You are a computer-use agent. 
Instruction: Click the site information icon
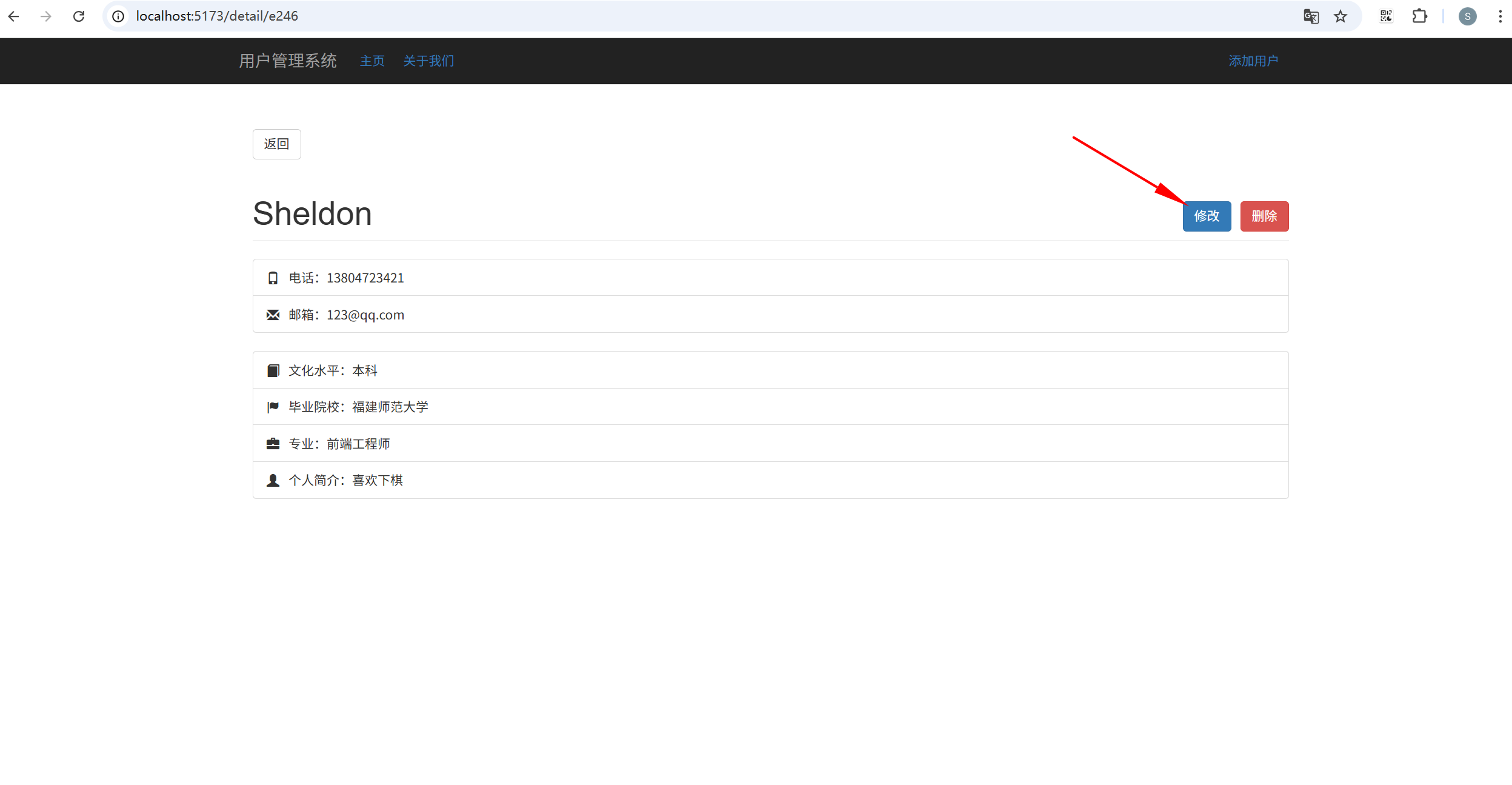(x=119, y=16)
